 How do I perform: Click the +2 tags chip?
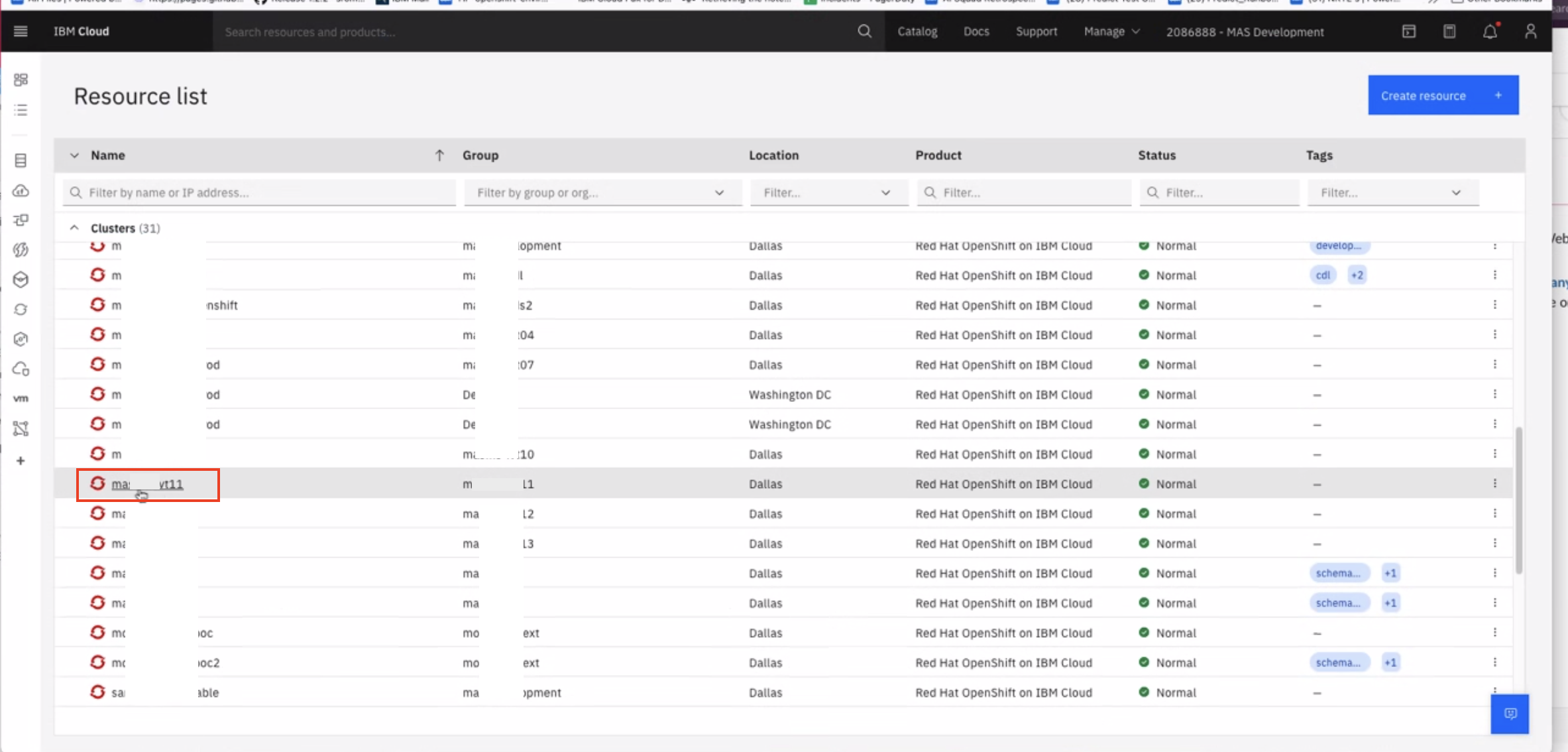(x=1357, y=275)
